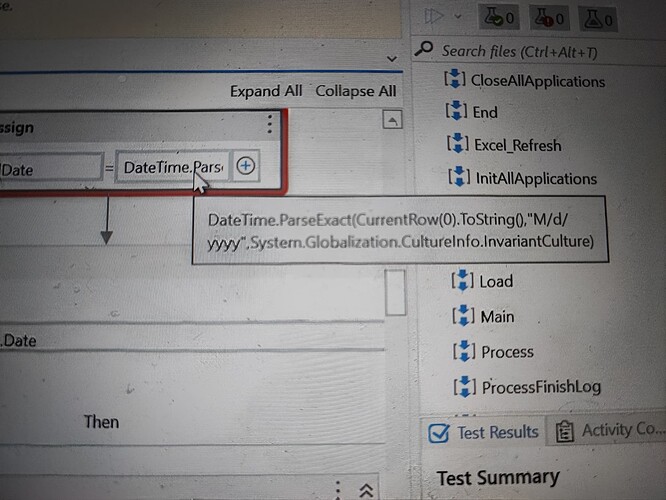Viewport: 666px width, 500px height.
Task: Collapse the activity with double chevron icon
Action: [x=366, y=490]
